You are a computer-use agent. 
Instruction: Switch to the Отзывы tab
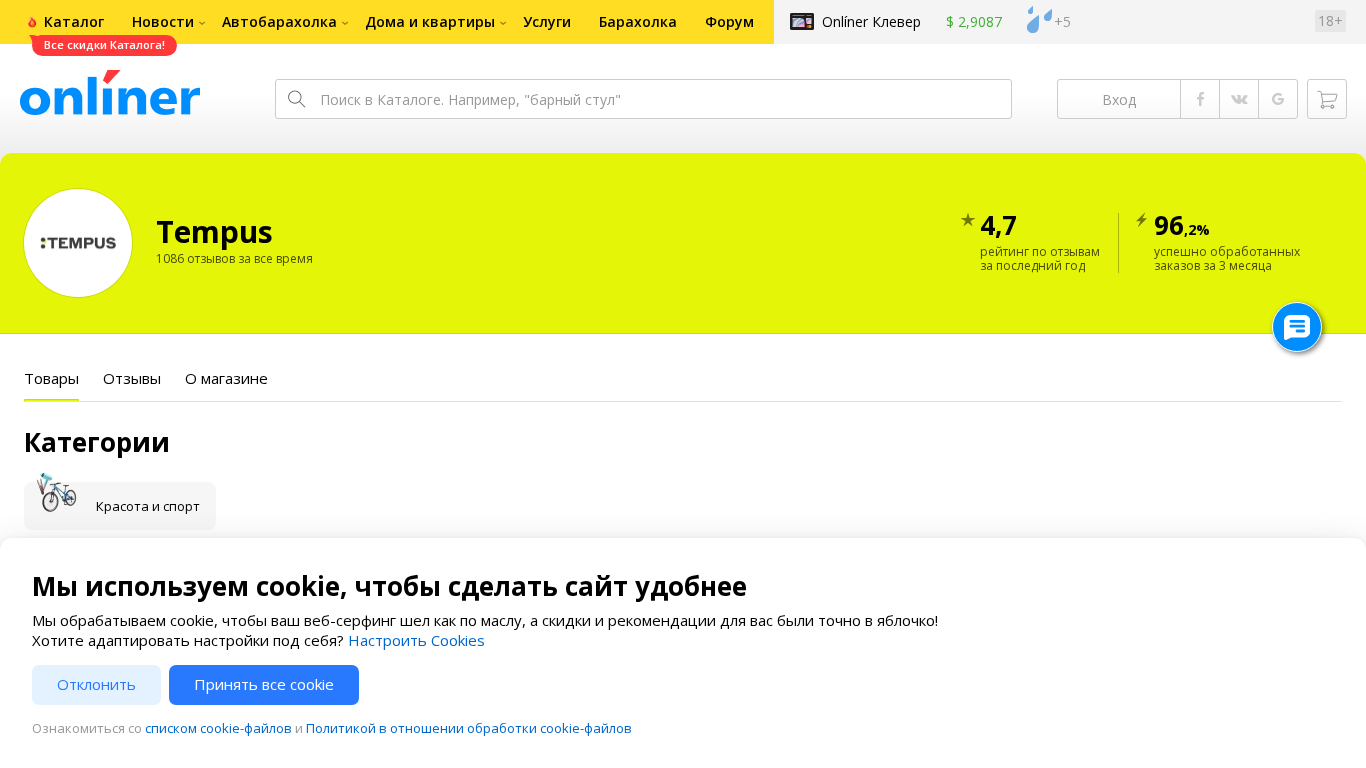click(132, 379)
